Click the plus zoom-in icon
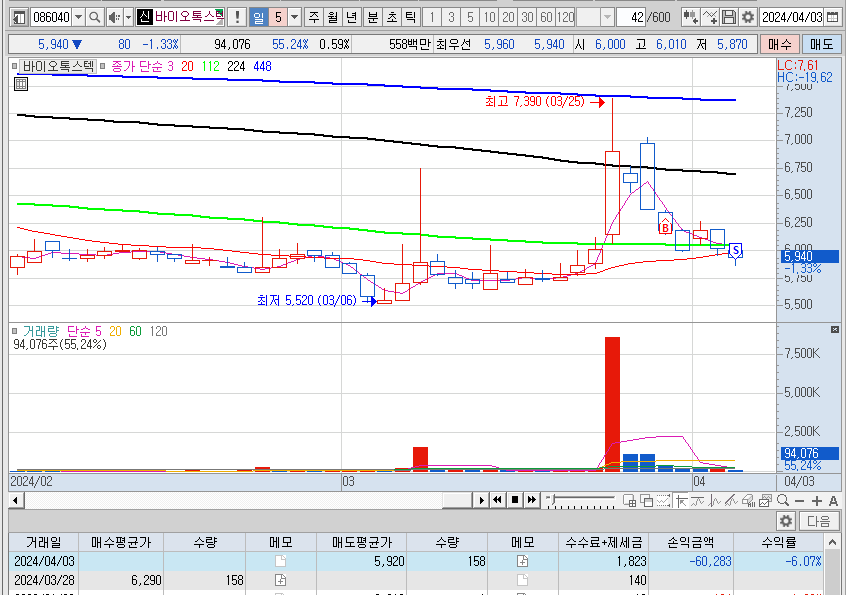Screen dimensions: 846x595 coord(816,501)
